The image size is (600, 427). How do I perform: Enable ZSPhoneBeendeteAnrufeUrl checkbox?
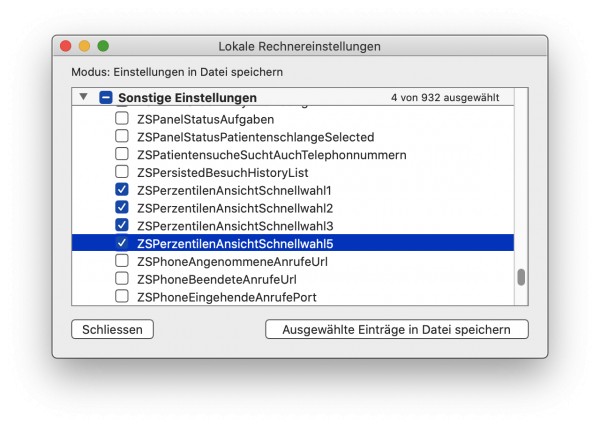(122, 279)
